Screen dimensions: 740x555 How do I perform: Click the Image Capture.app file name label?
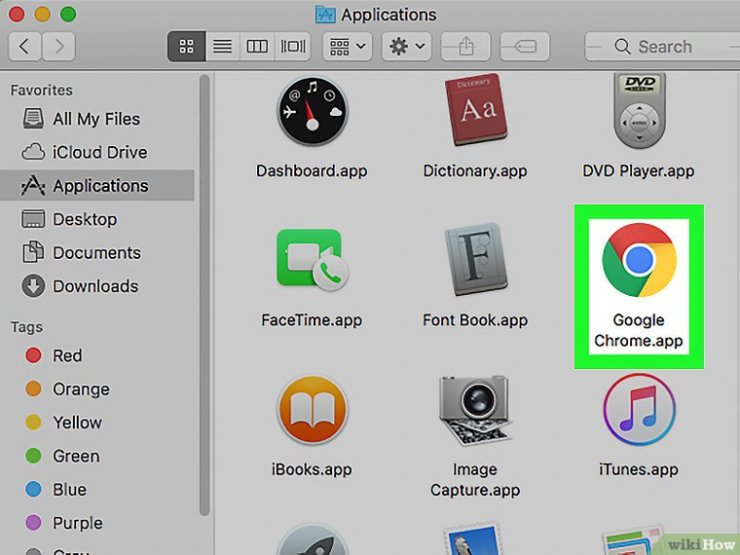(475, 479)
